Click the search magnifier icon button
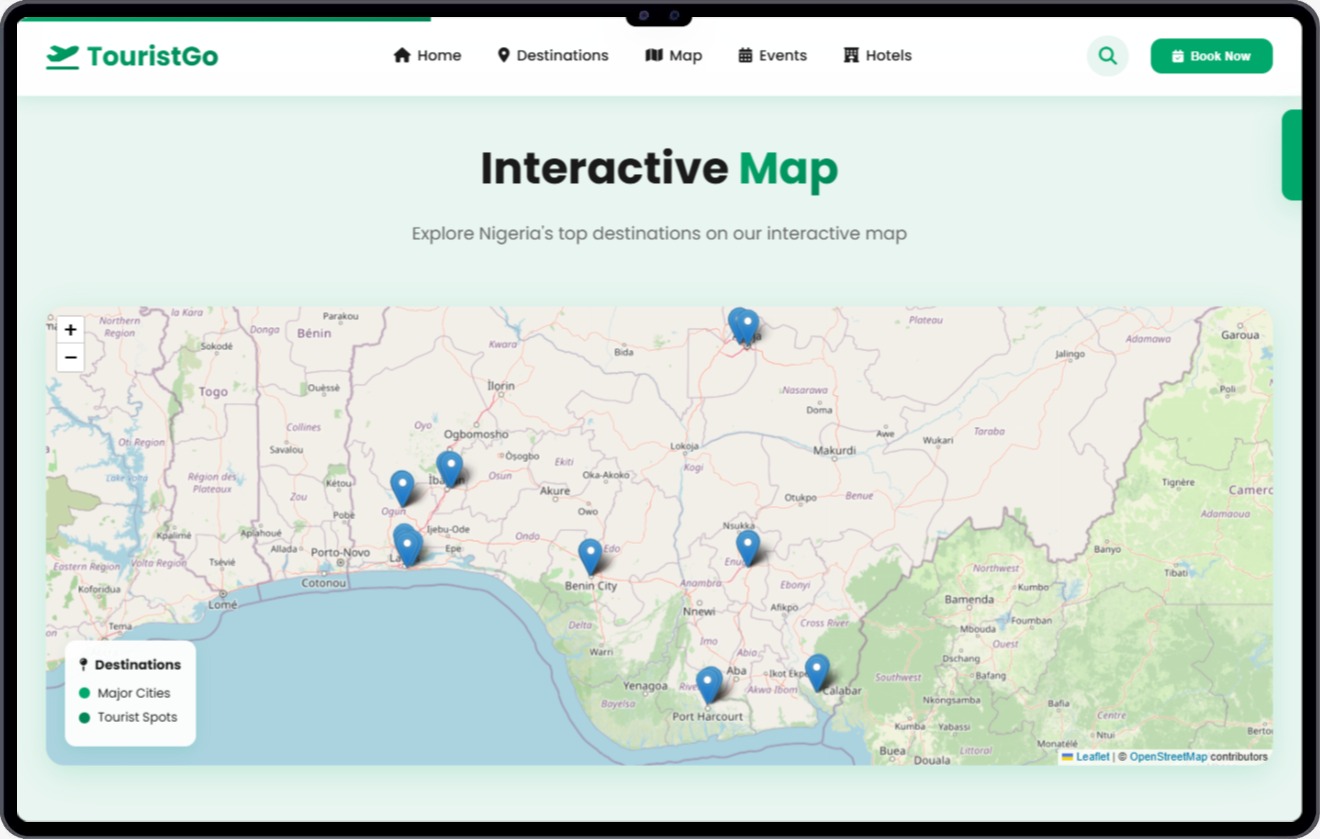The image size is (1320, 839). (1108, 56)
